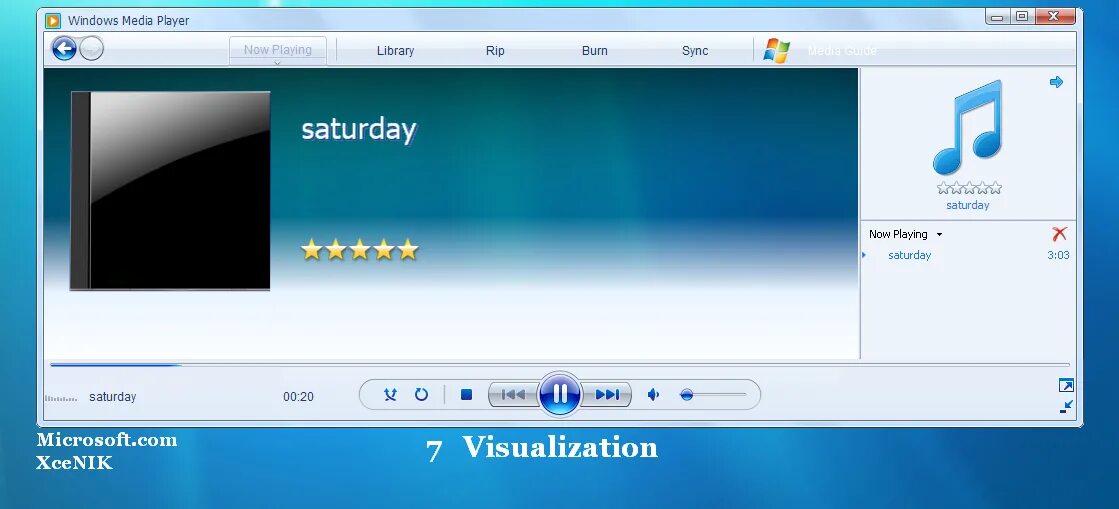This screenshot has width=1119, height=509.
Task: Click the black album cover art
Action: click(170, 191)
